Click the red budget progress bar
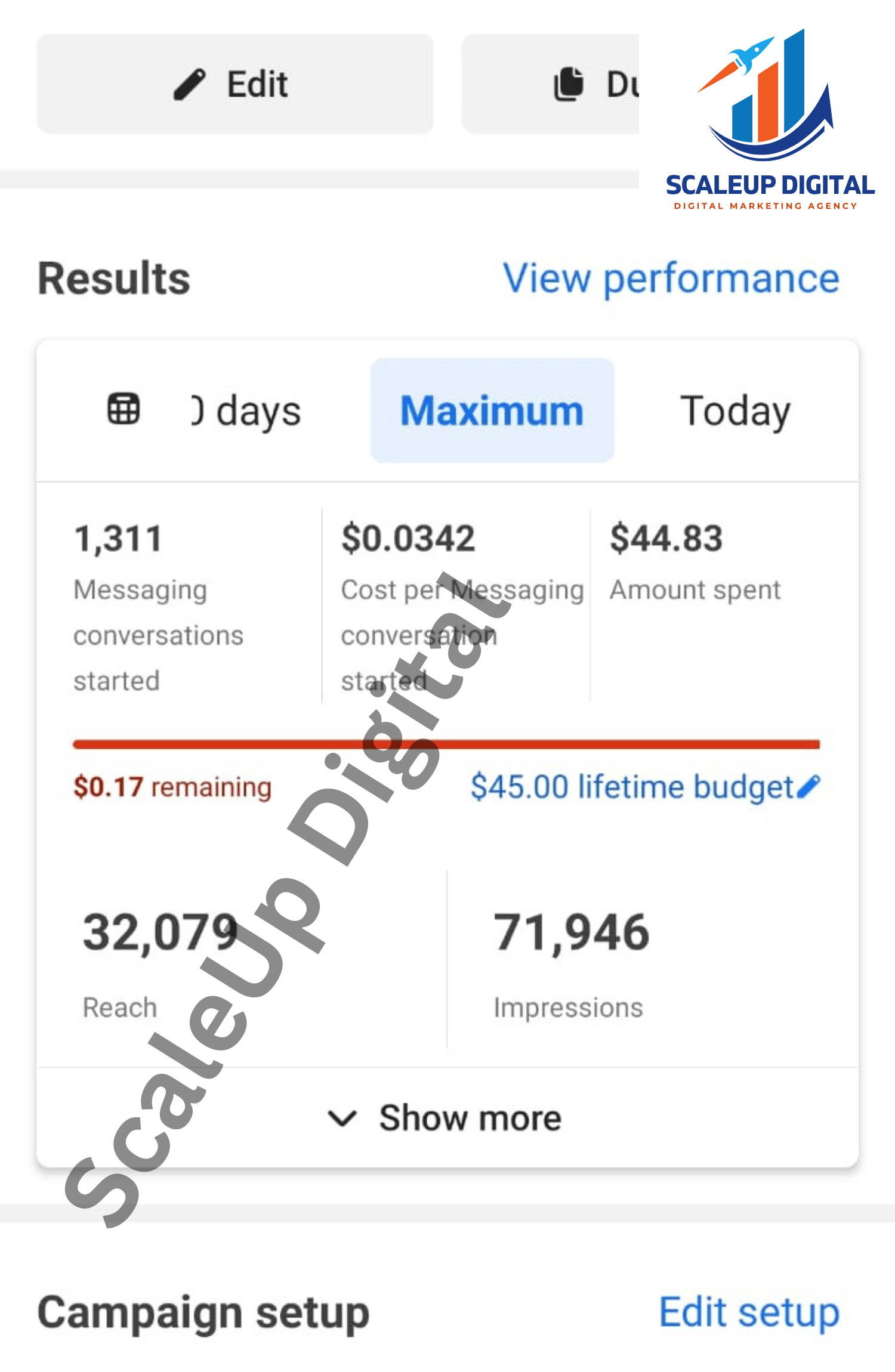The width and height of the screenshot is (895, 1372). (x=446, y=744)
